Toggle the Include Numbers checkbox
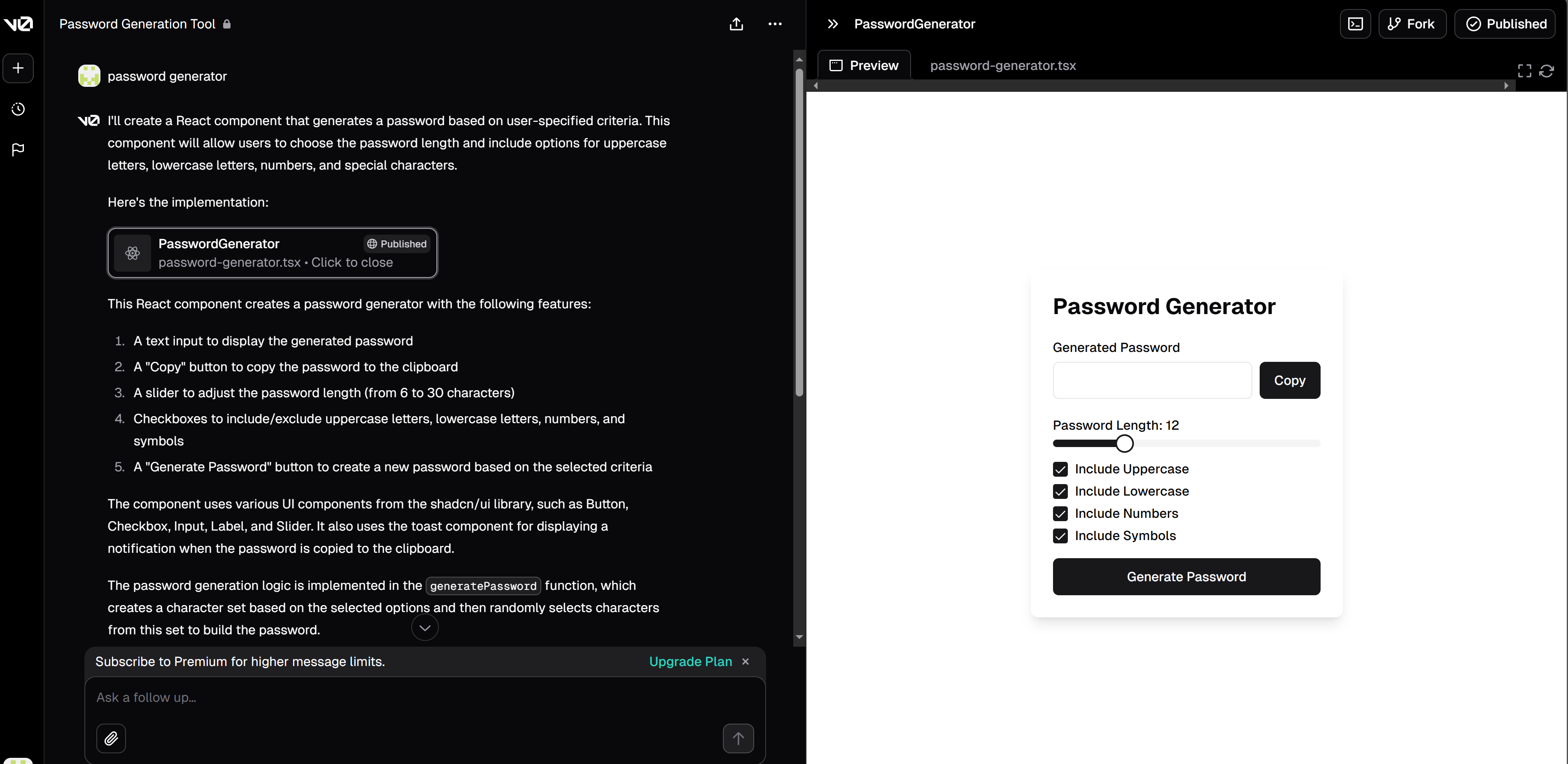1568x764 pixels. click(x=1060, y=513)
